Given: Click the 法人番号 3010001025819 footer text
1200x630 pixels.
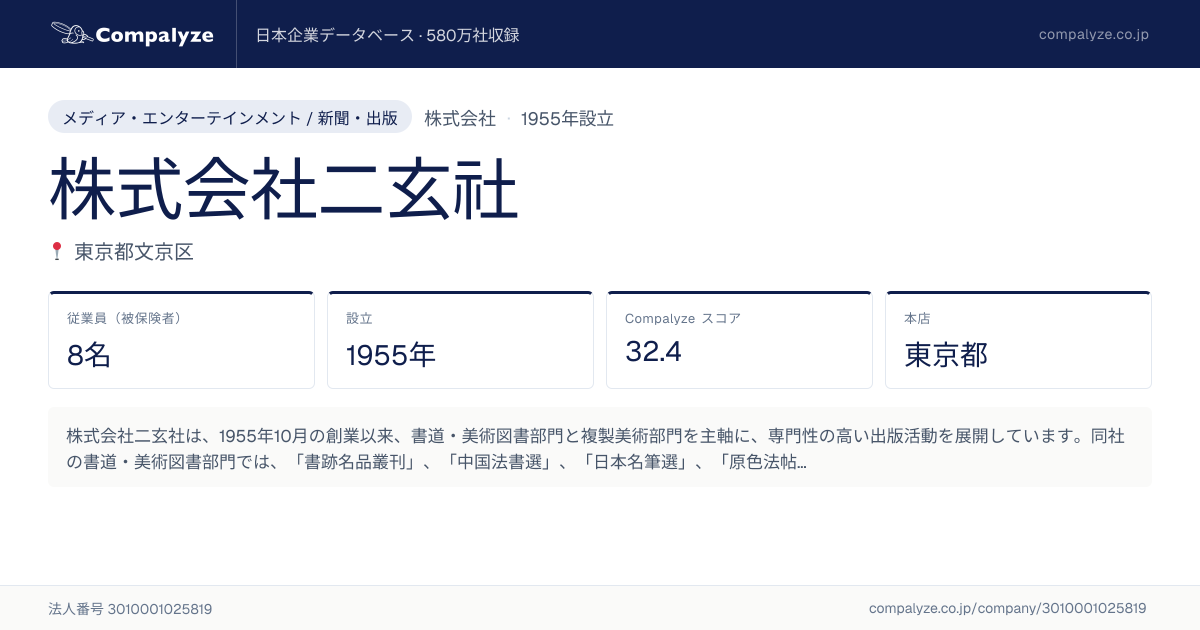Looking at the screenshot, I should (x=130, y=608).
